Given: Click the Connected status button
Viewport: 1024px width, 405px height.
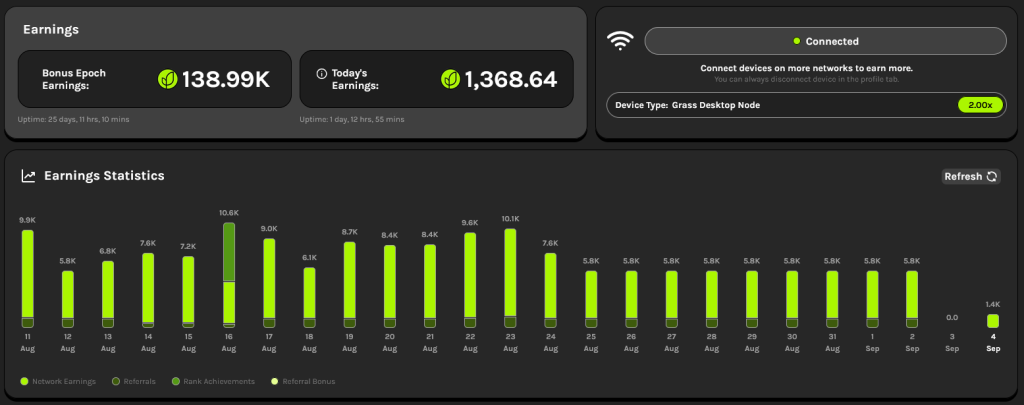Looking at the screenshot, I should point(825,41).
